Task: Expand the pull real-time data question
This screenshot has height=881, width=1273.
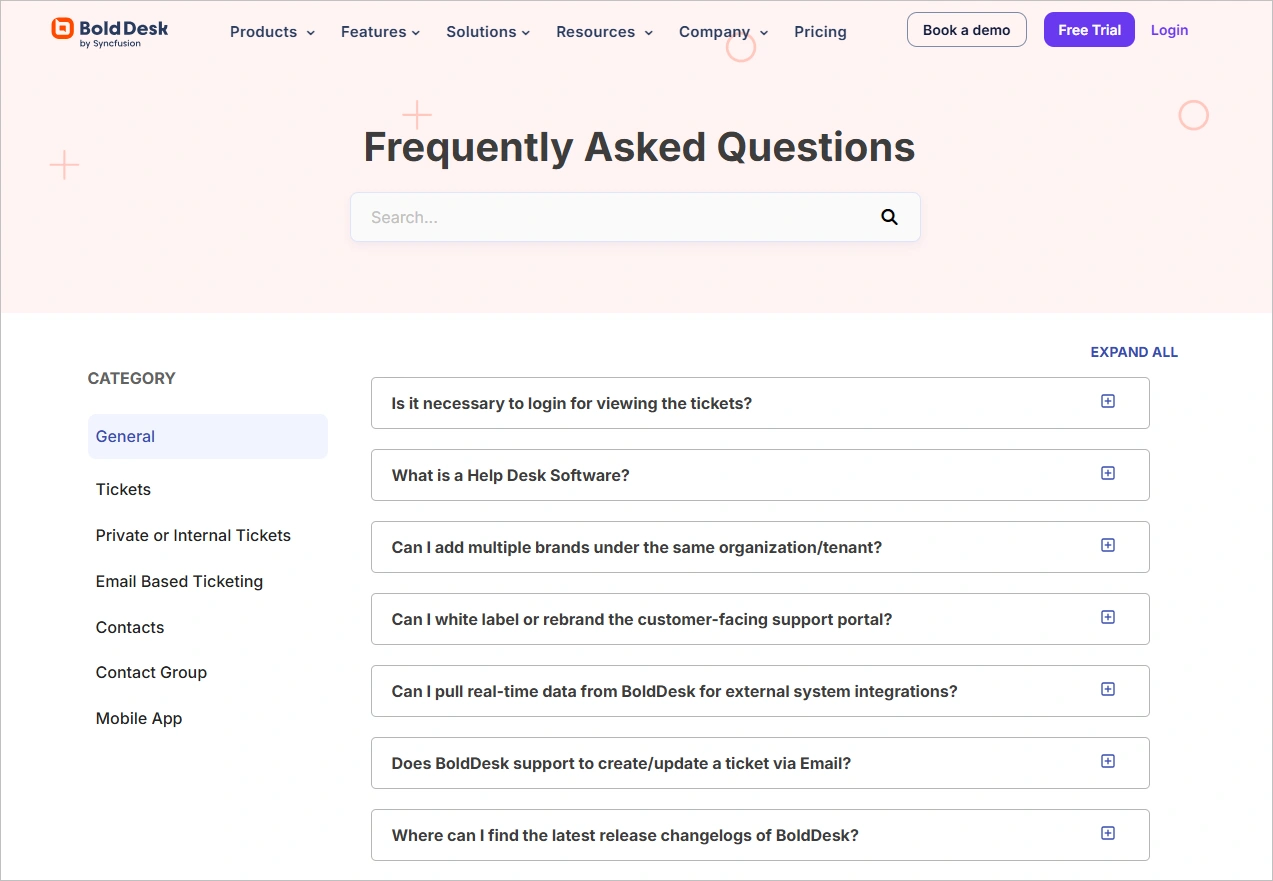Action: (760, 691)
